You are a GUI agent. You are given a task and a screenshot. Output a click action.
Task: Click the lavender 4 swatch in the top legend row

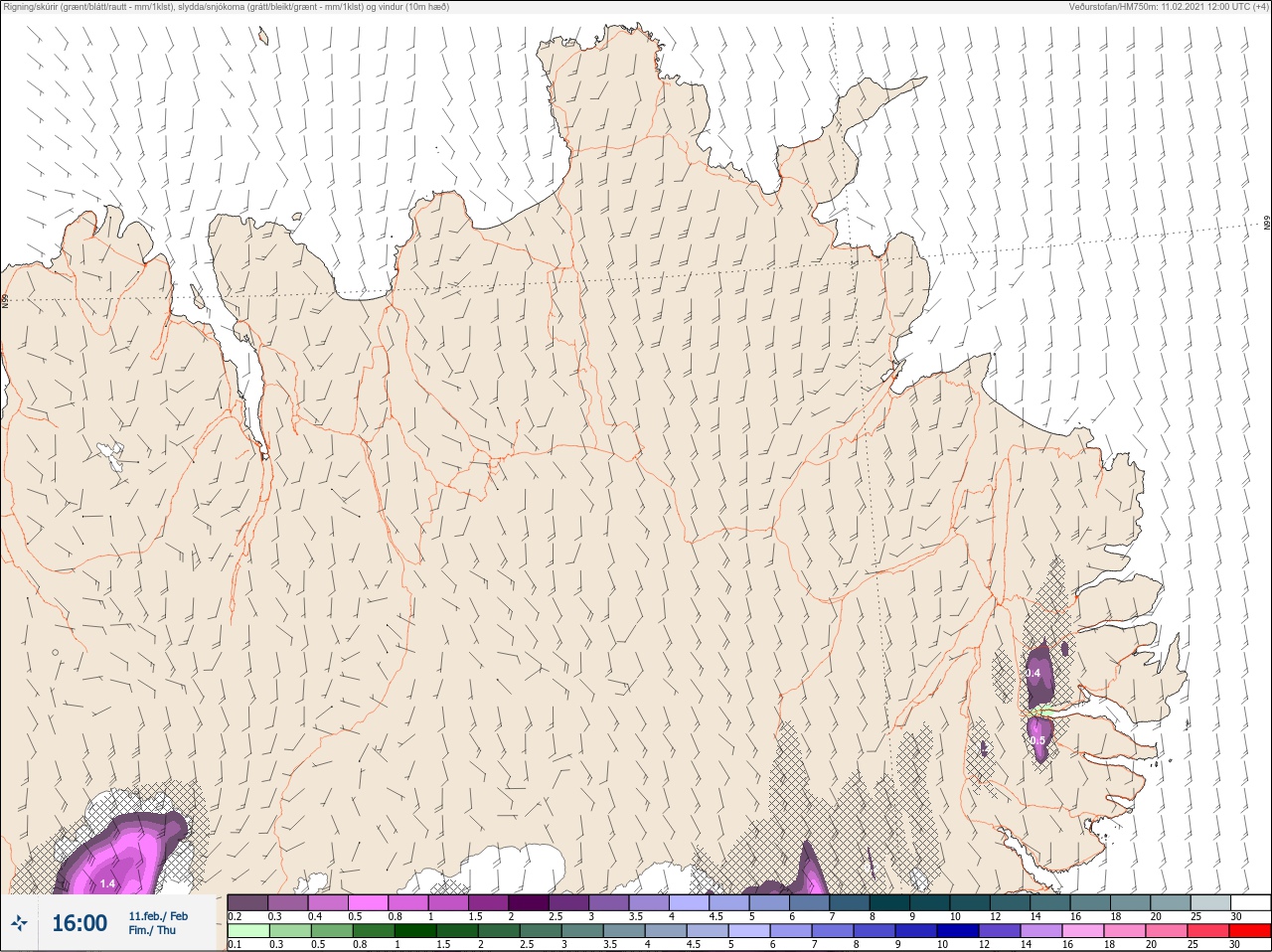point(689,902)
